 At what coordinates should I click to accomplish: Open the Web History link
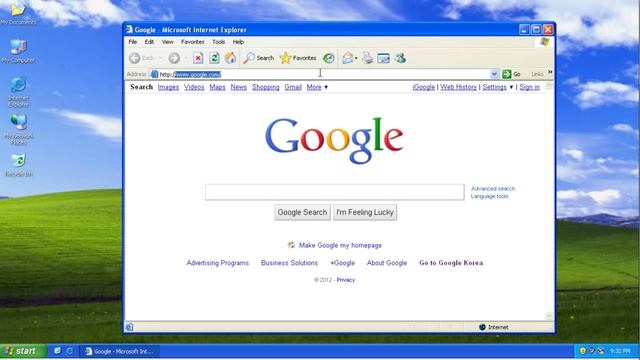(458, 87)
